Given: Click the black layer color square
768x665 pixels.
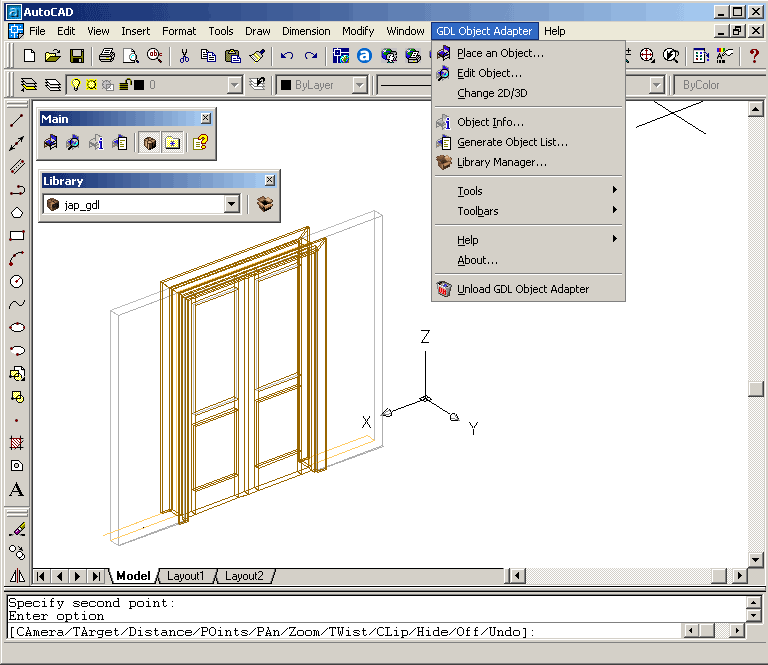Looking at the screenshot, I should (140, 85).
